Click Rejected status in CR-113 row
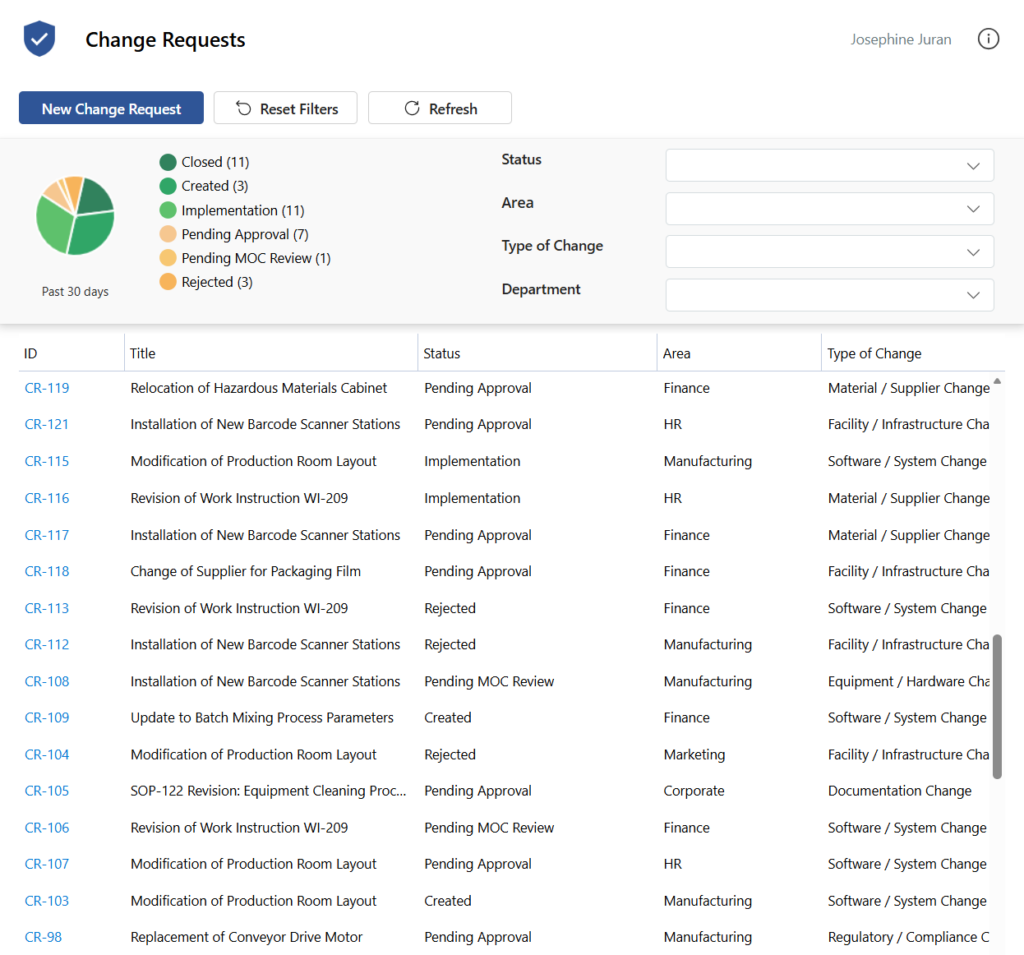1024x955 pixels. [x=450, y=608]
